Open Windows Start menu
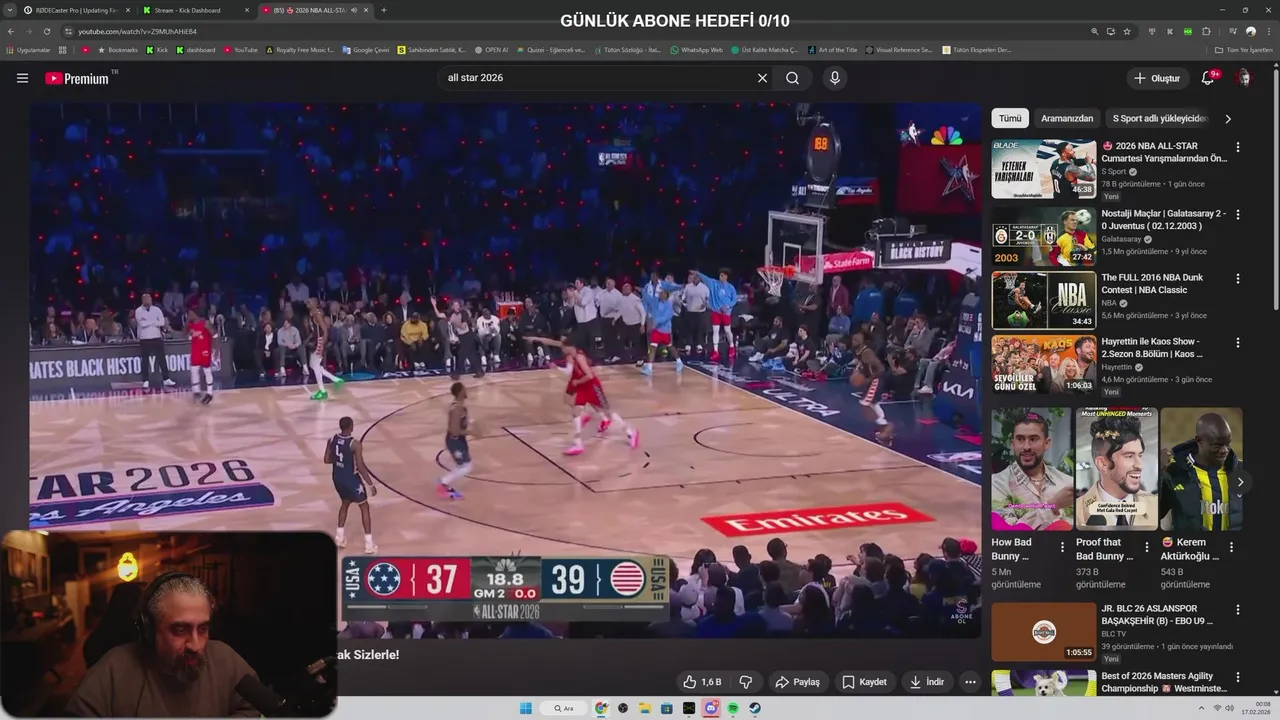This screenshot has height=720, width=1280. point(526,708)
